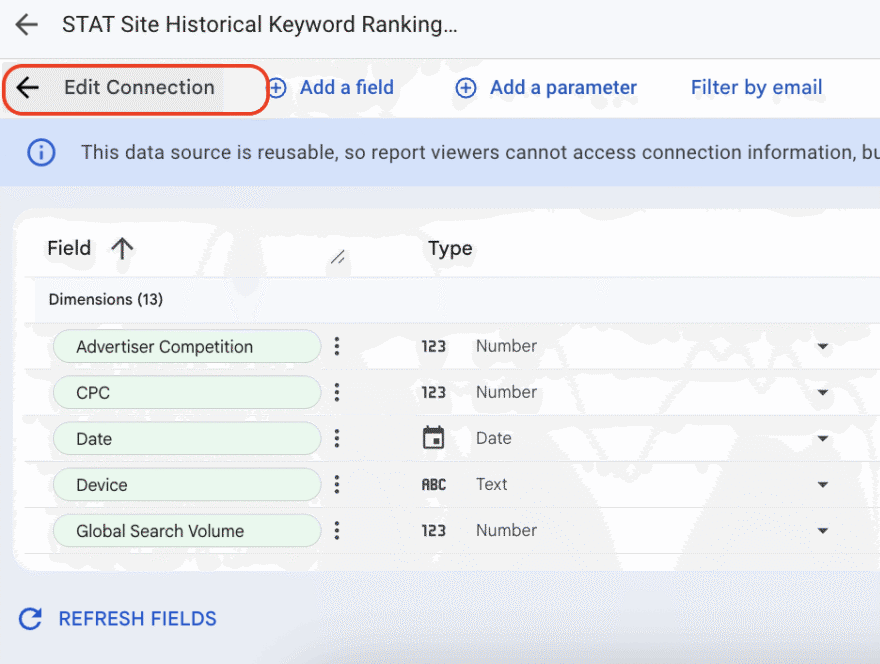
Task: Open three-dot menu for Device field
Action: [x=337, y=484]
